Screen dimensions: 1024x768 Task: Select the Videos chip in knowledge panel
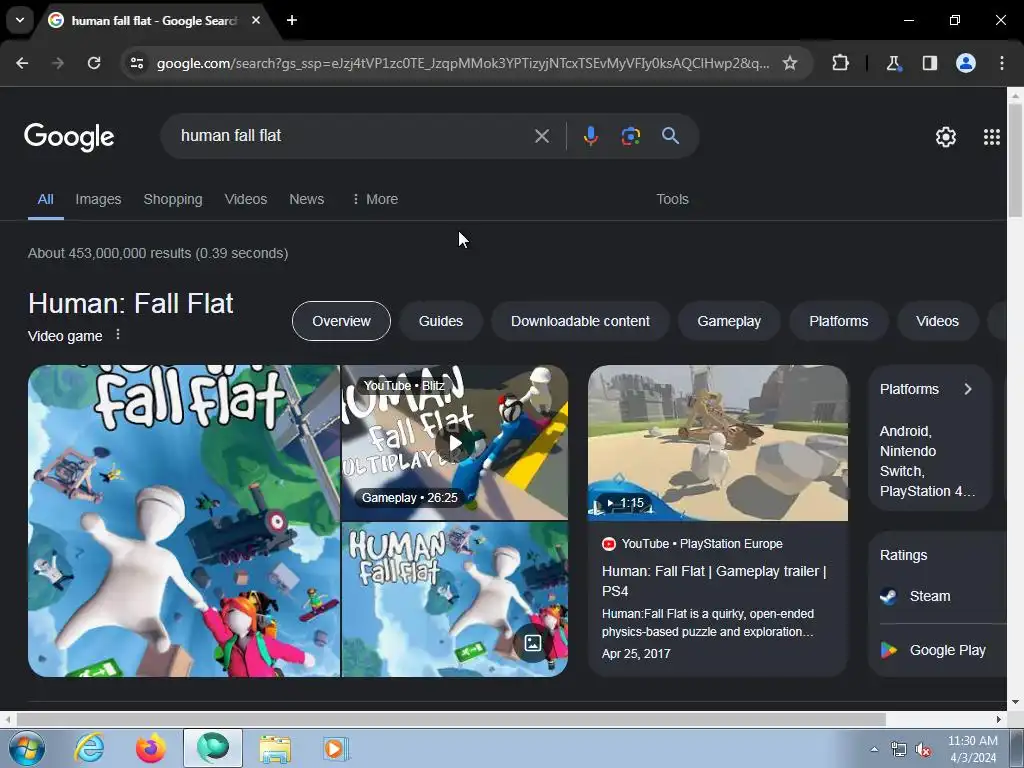937,321
